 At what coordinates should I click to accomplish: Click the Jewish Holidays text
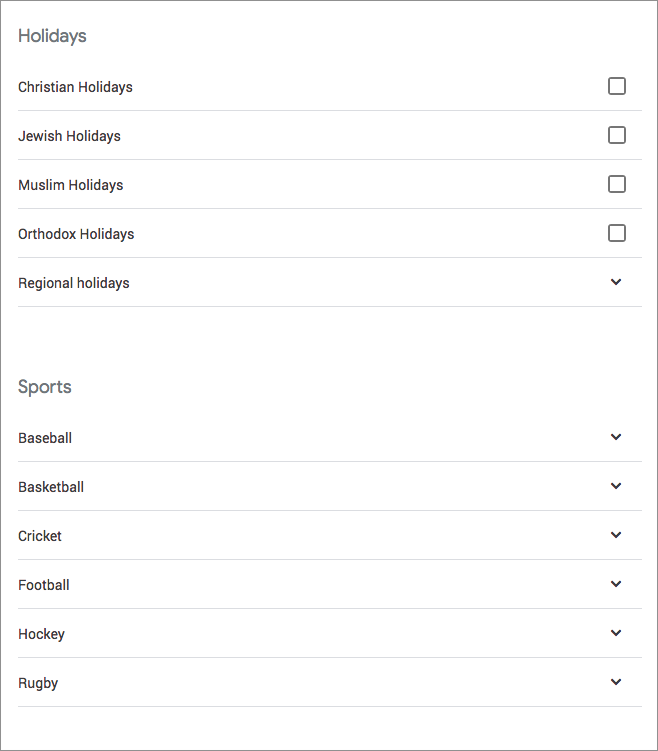point(69,136)
